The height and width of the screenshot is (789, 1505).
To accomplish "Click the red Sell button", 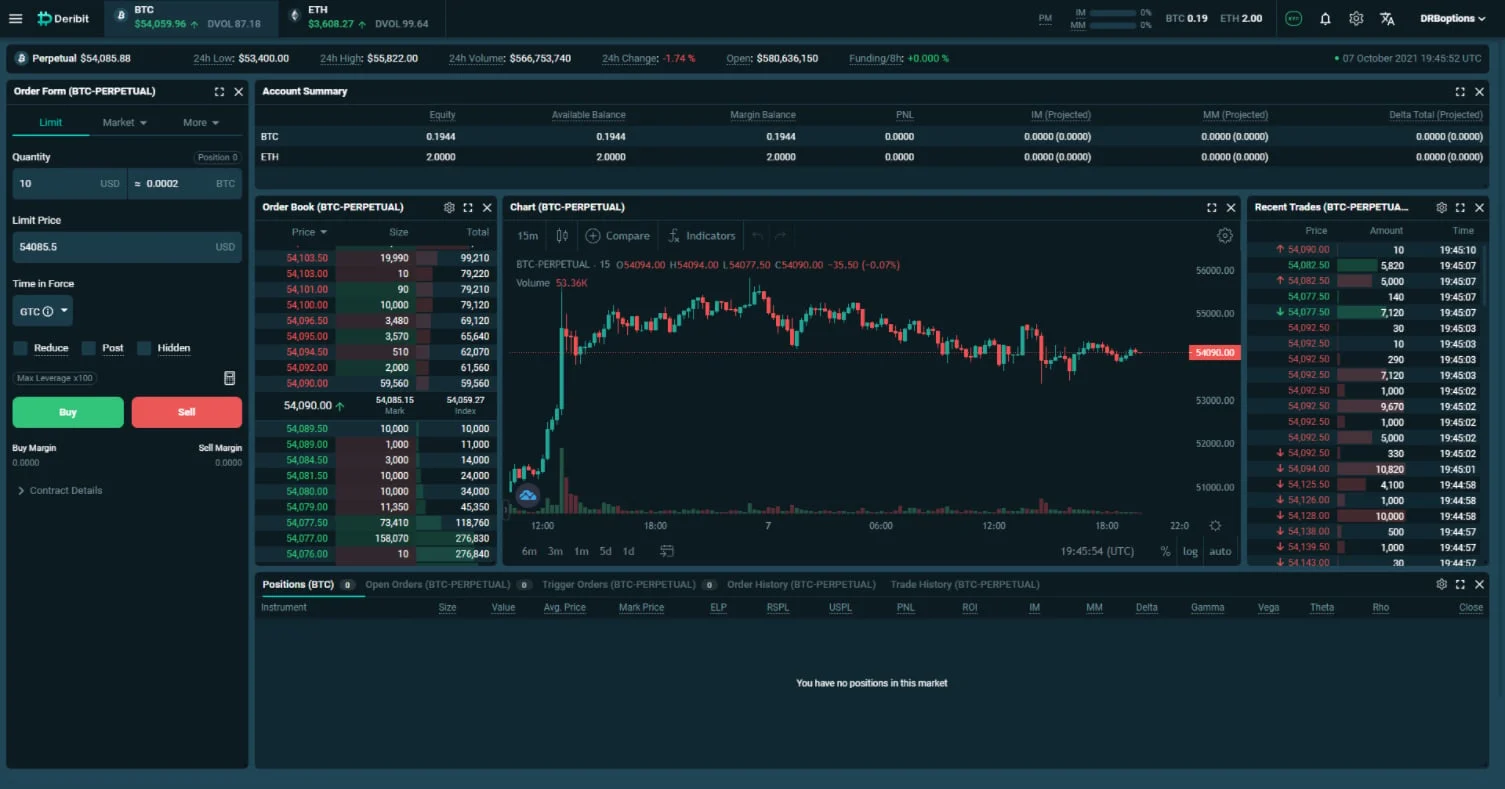I will pos(187,412).
